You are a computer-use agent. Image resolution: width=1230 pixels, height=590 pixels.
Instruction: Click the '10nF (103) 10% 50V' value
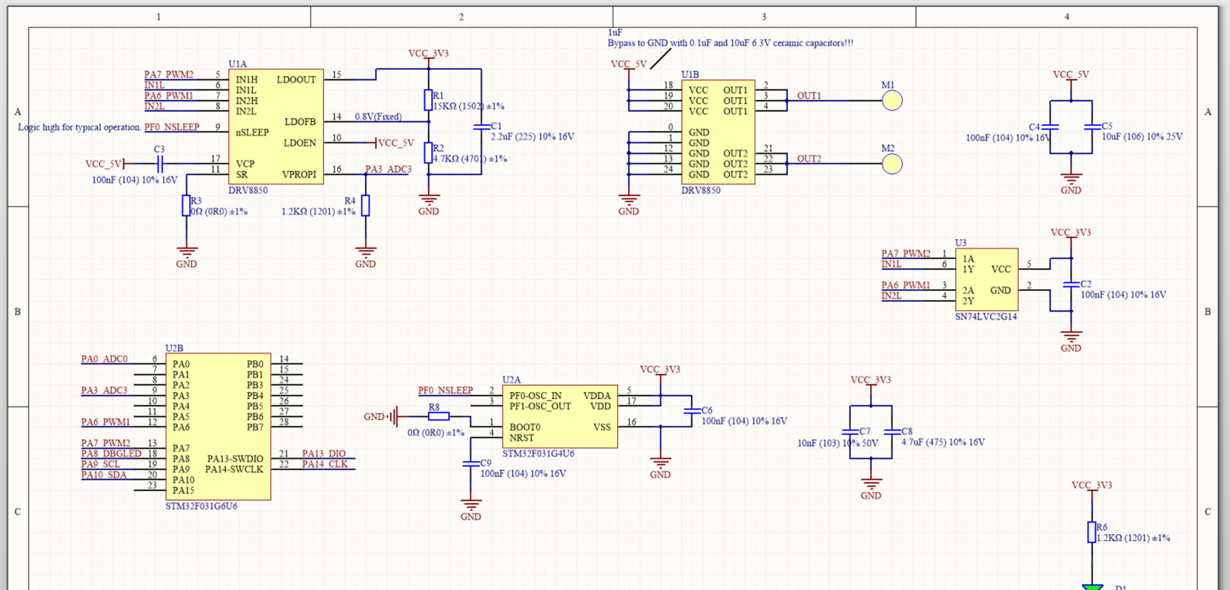(836, 441)
